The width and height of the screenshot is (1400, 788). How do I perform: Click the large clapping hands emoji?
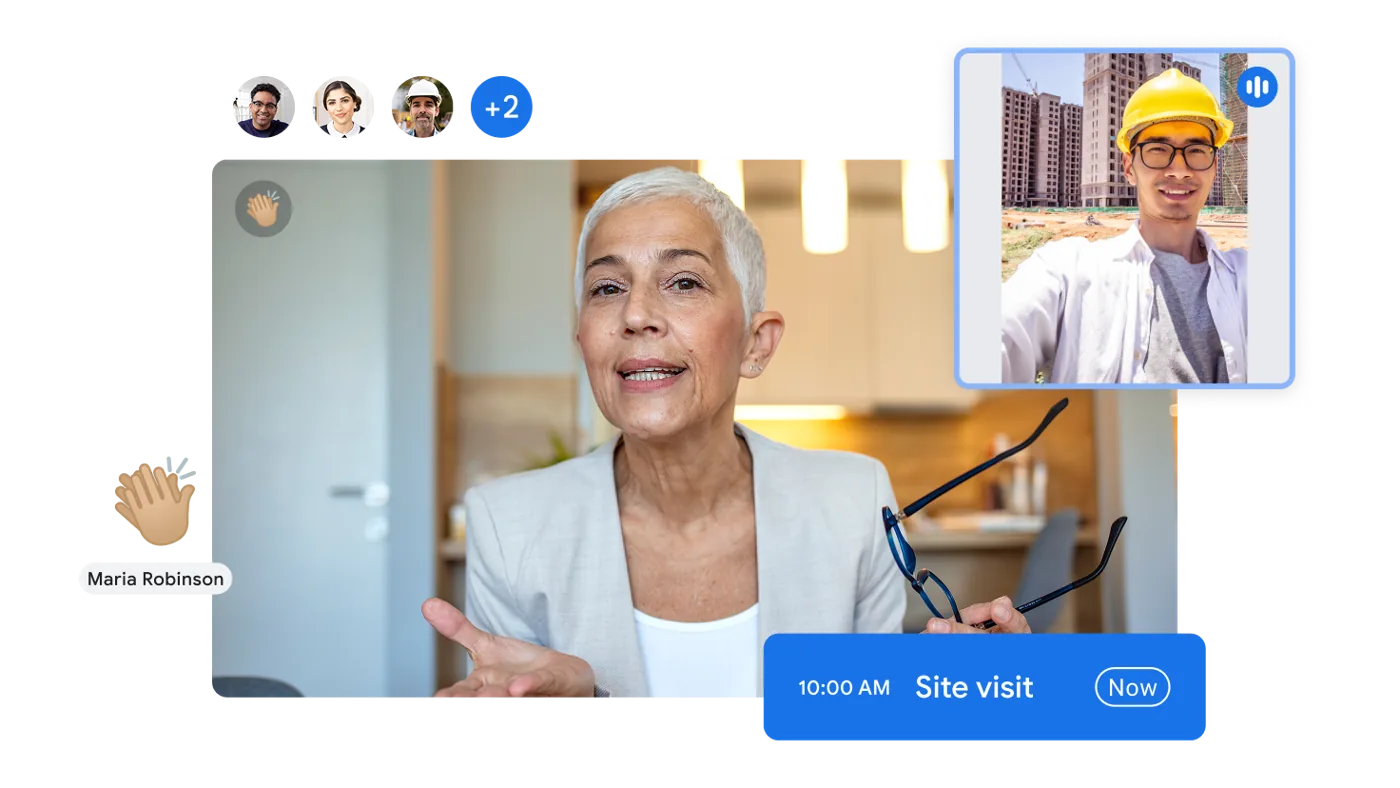point(155,501)
